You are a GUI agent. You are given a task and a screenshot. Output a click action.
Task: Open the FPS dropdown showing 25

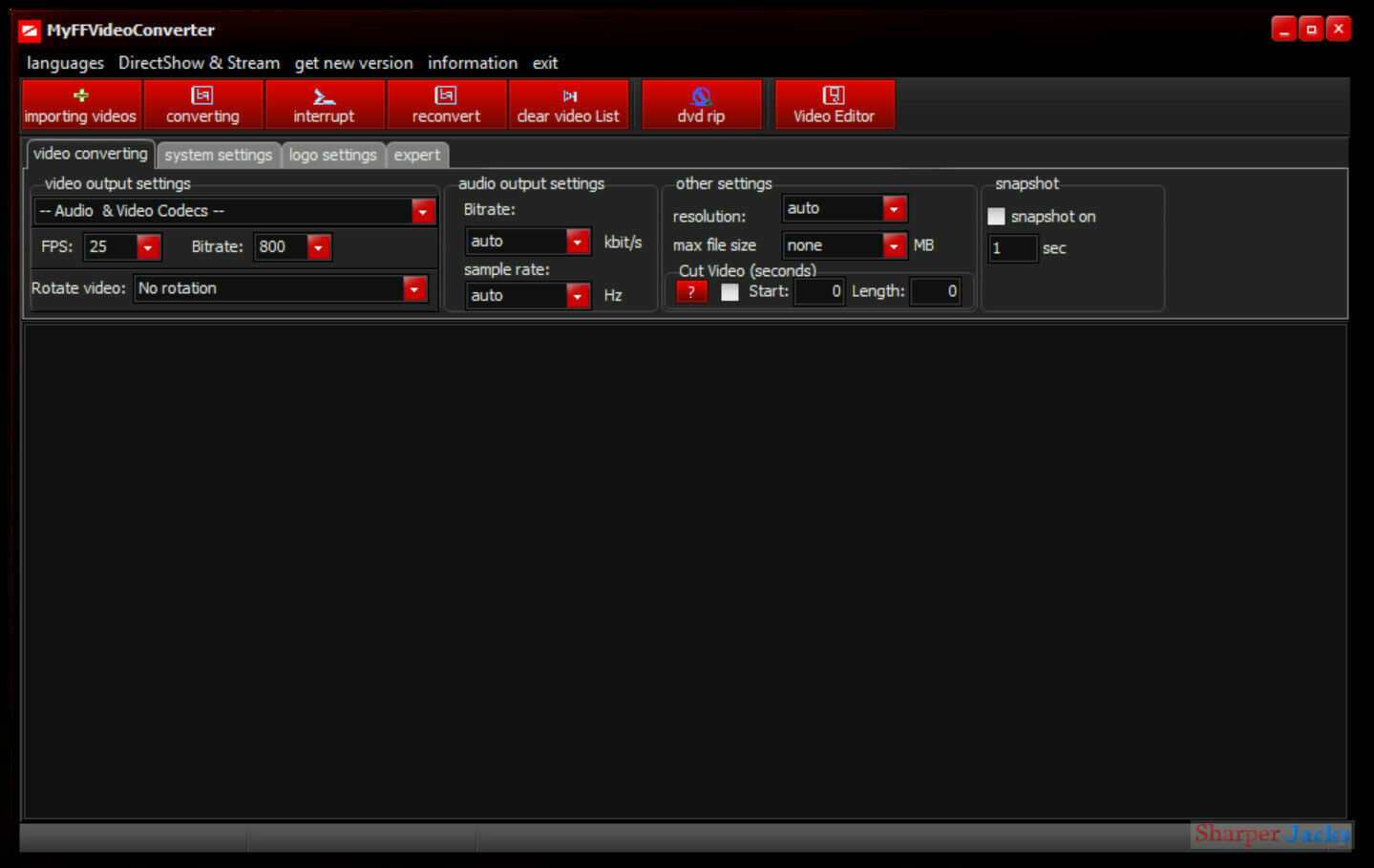pos(148,247)
